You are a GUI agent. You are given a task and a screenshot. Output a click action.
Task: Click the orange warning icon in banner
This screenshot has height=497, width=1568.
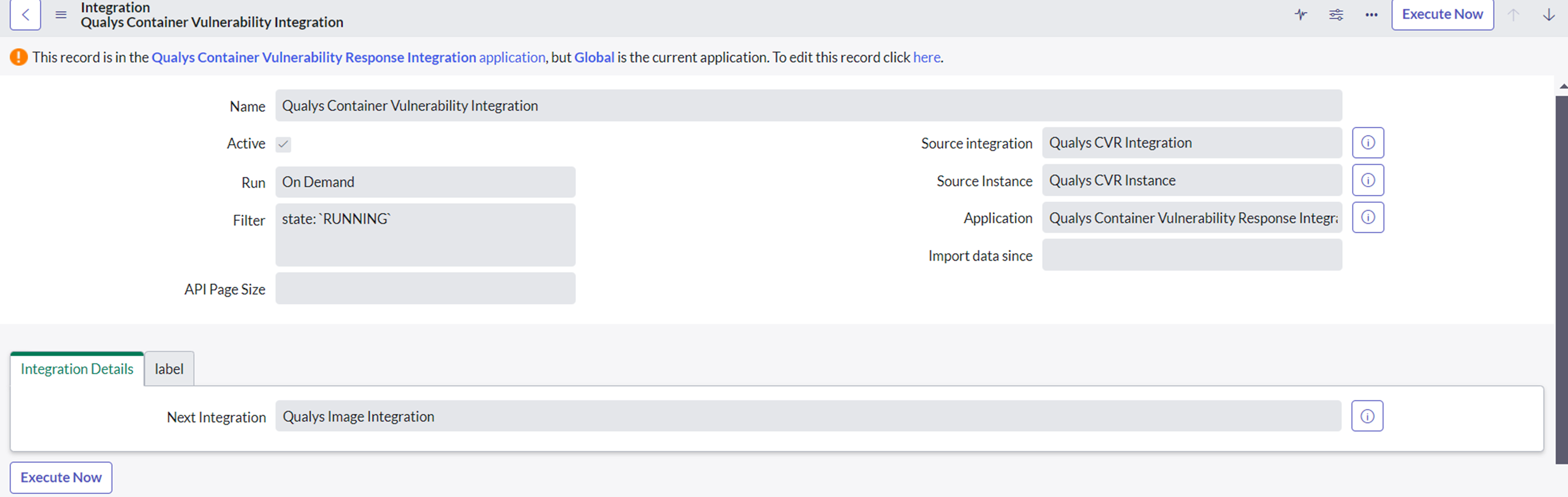pos(19,57)
